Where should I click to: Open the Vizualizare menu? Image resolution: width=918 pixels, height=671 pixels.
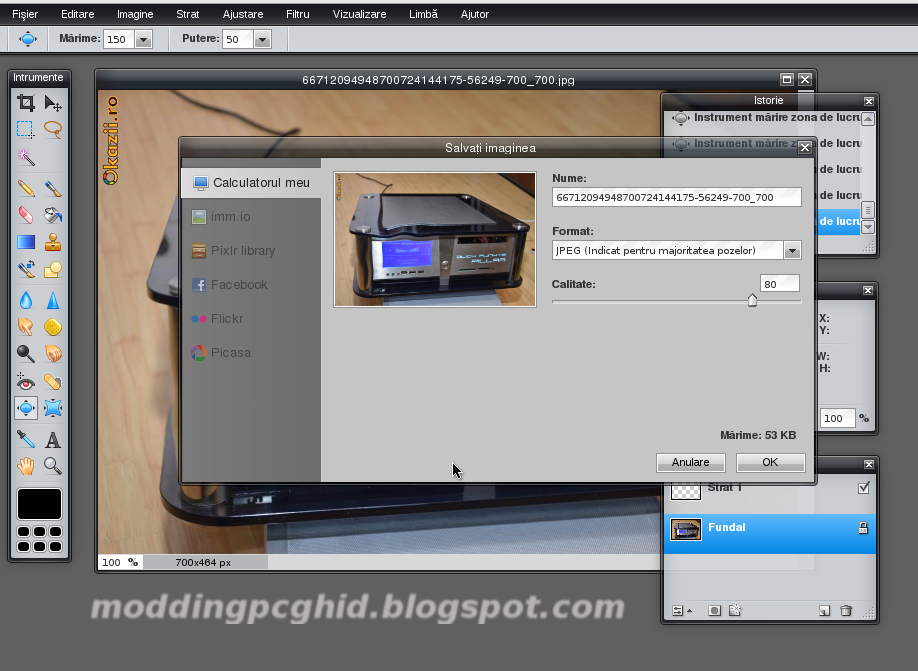(359, 14)
